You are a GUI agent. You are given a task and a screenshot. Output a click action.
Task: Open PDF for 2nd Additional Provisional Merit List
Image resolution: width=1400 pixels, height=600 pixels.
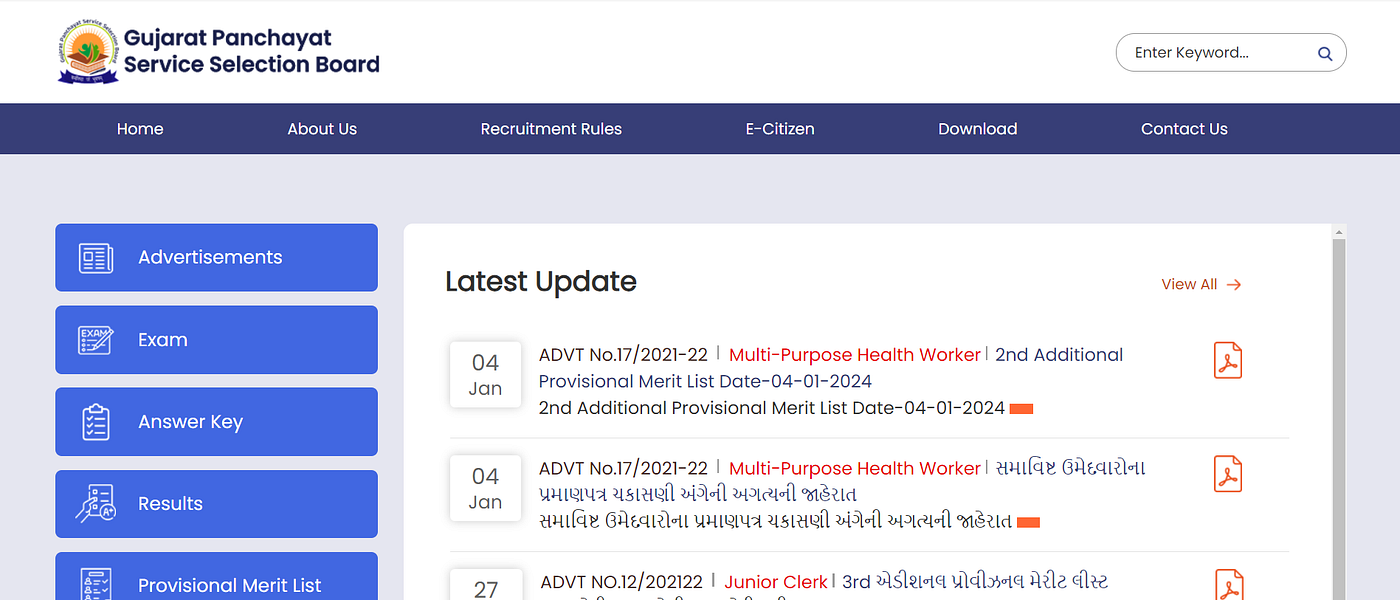pyautogui.click(x=1228, y=360)
